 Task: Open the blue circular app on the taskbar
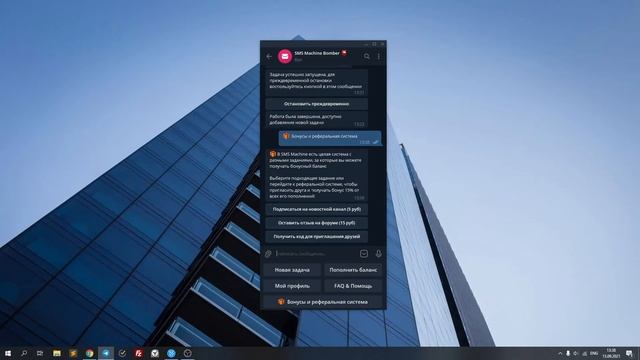point(171,353)
